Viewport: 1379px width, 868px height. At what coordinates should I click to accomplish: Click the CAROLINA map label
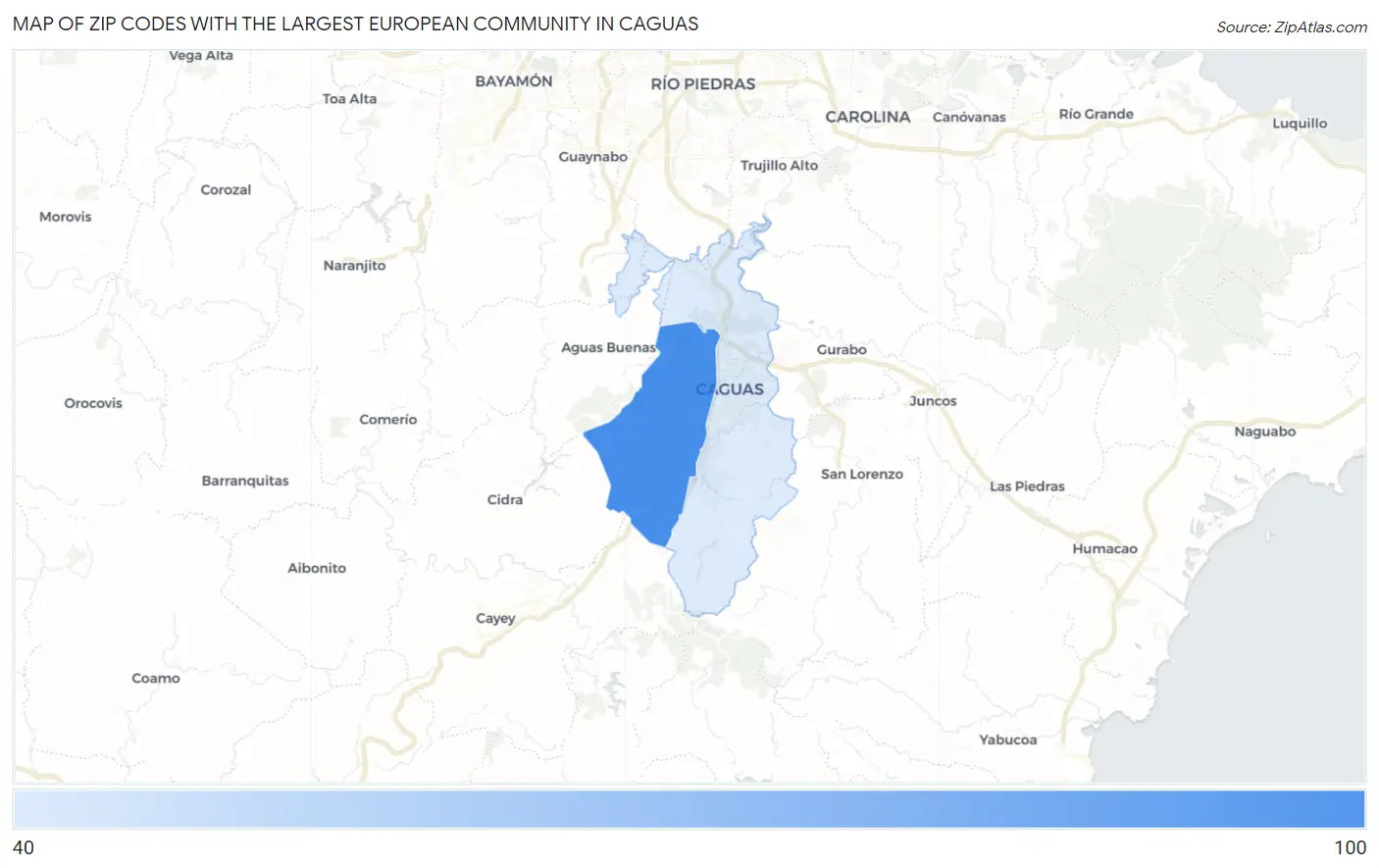868,117
